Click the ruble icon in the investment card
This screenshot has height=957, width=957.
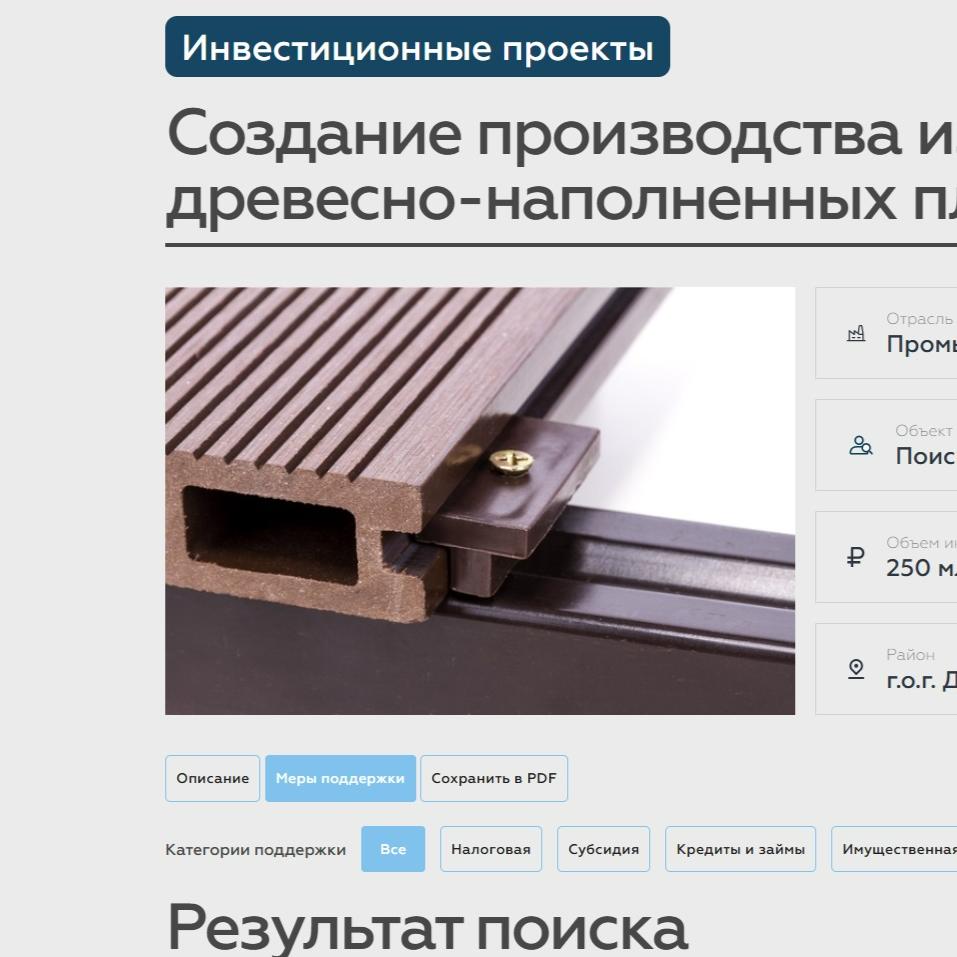(856, 557)
